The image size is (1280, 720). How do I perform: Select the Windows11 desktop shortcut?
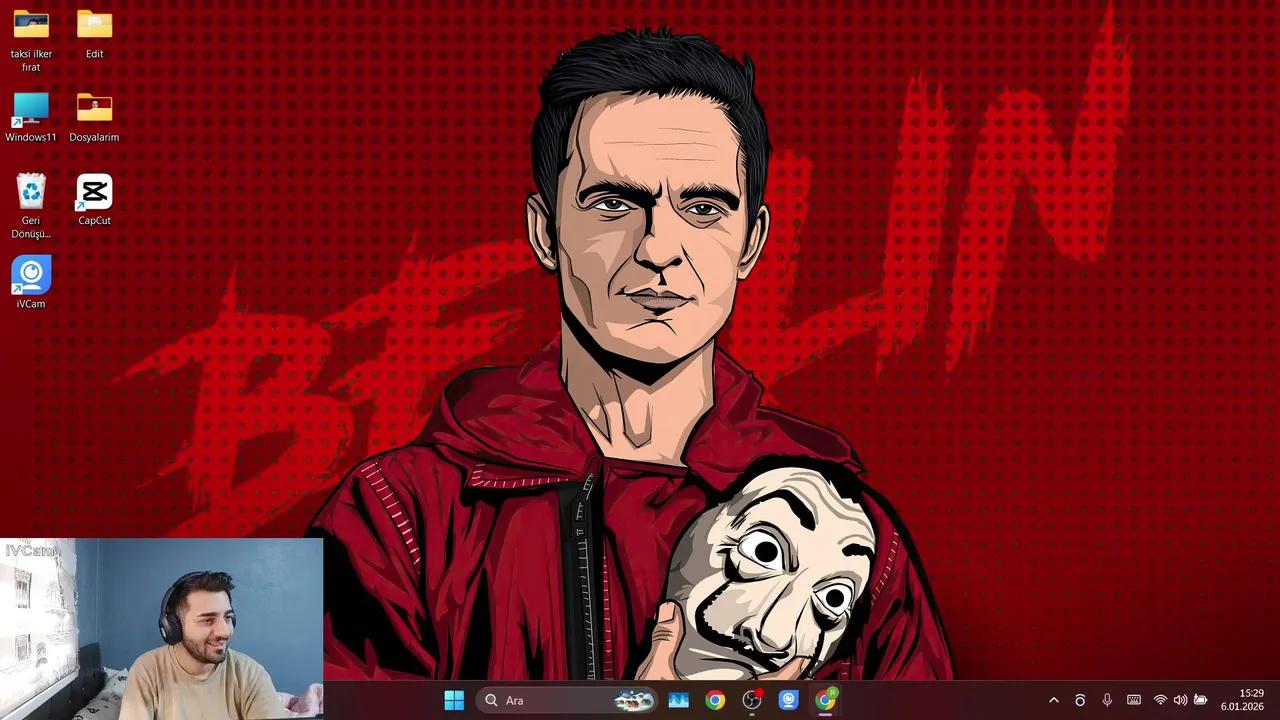[31, 118]
